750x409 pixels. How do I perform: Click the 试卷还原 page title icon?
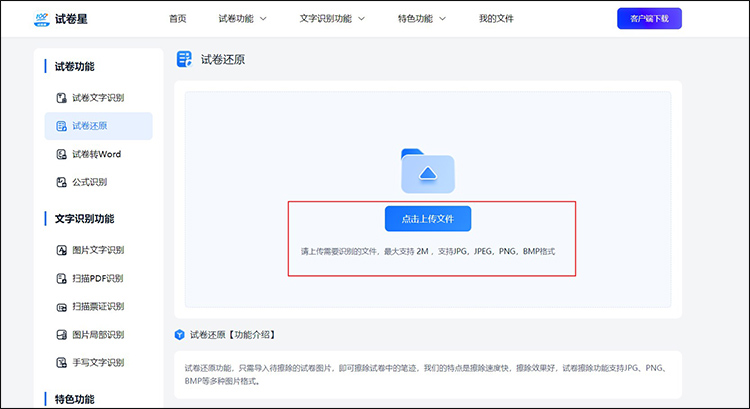click(x=184, y=59)
